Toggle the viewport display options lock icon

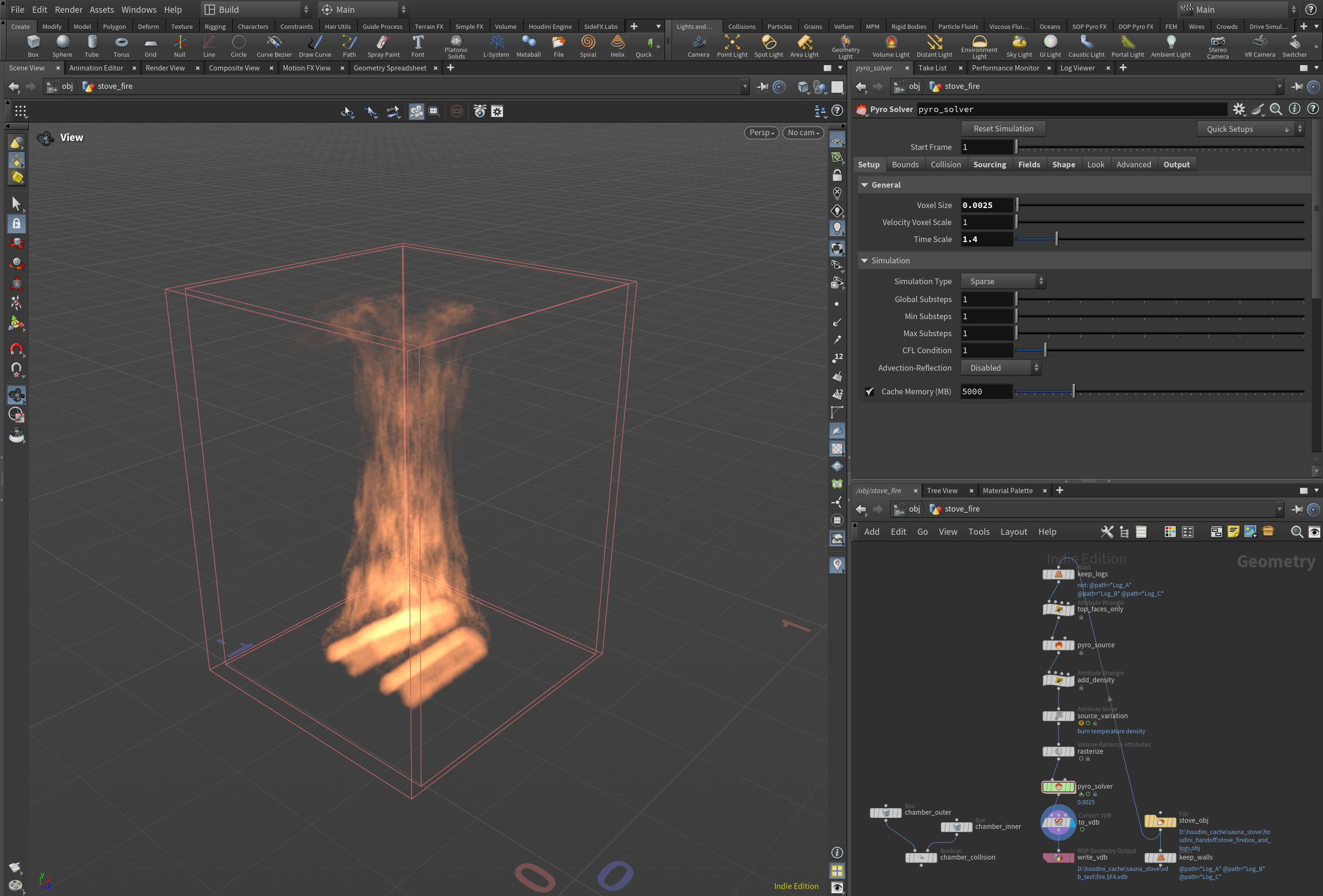[x=837, y=175]
